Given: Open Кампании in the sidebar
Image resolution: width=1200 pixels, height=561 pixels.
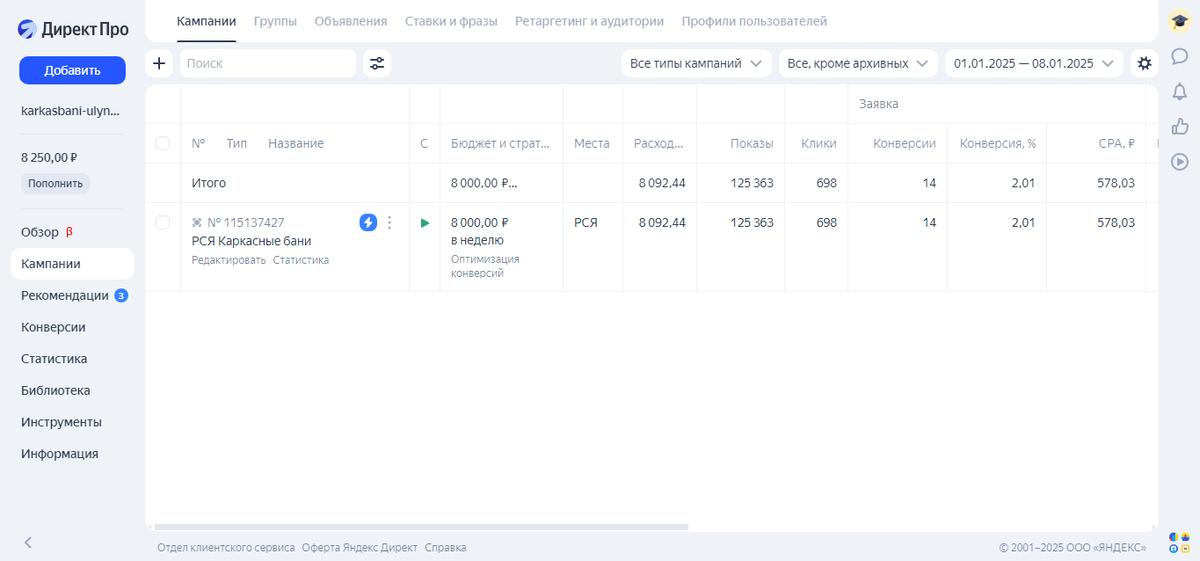Looking at the screenshot, I should [72, 264].
